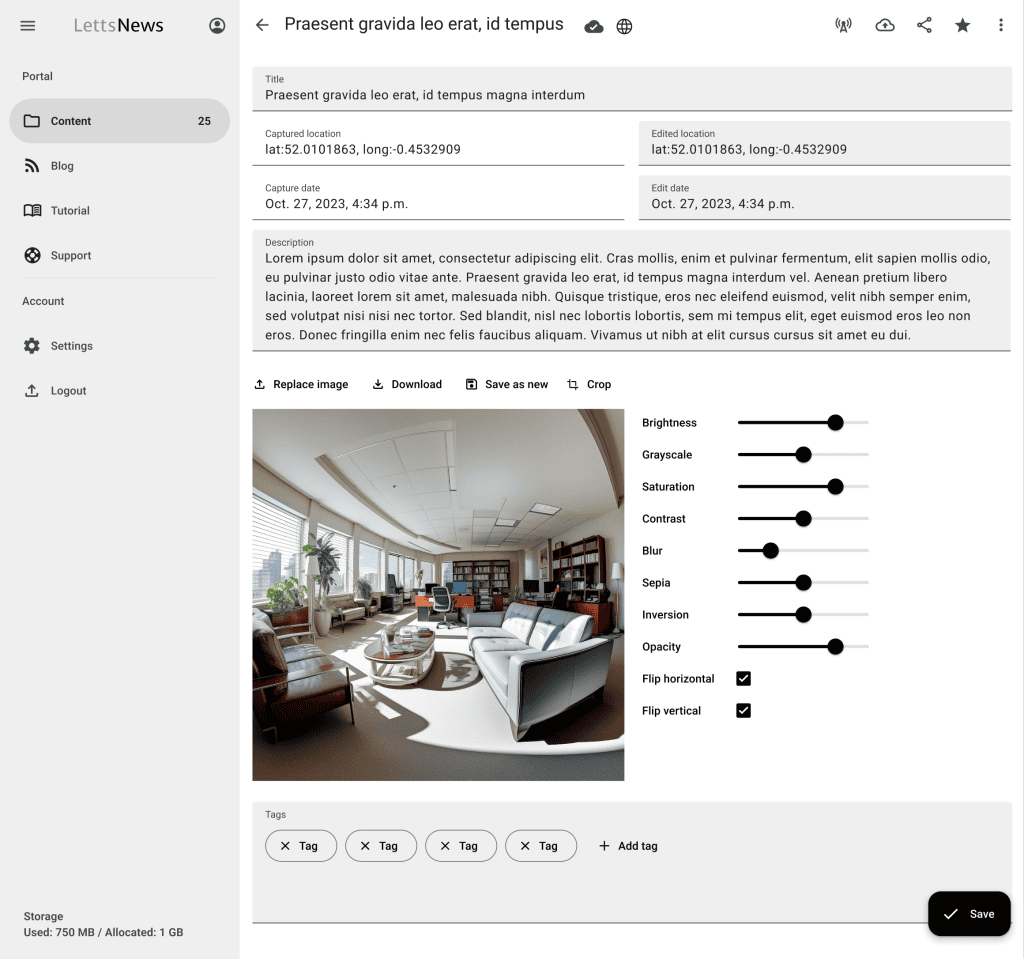Open Settings in the Account section
Image resolution: width=1024 pixels, height=959 pixels.
tap(71, 346)
